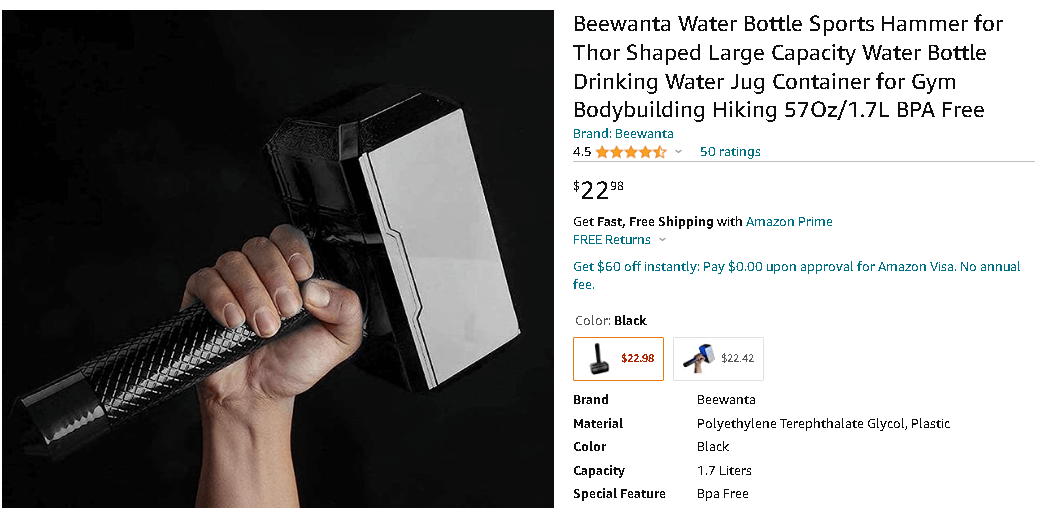The width and height of the screenshot is (1037, 508).
Task: Click the orange star rating icons
Action: (630, 152)
